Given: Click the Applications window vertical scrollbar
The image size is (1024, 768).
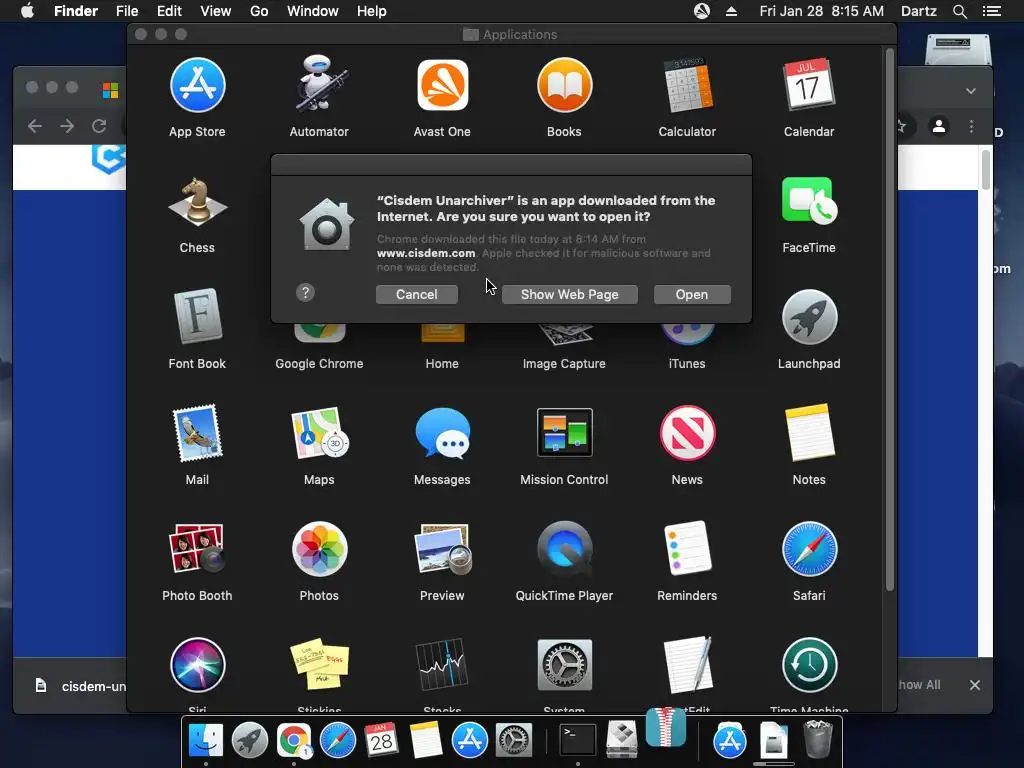Looking at the screenshot, I should pos(889,320).
